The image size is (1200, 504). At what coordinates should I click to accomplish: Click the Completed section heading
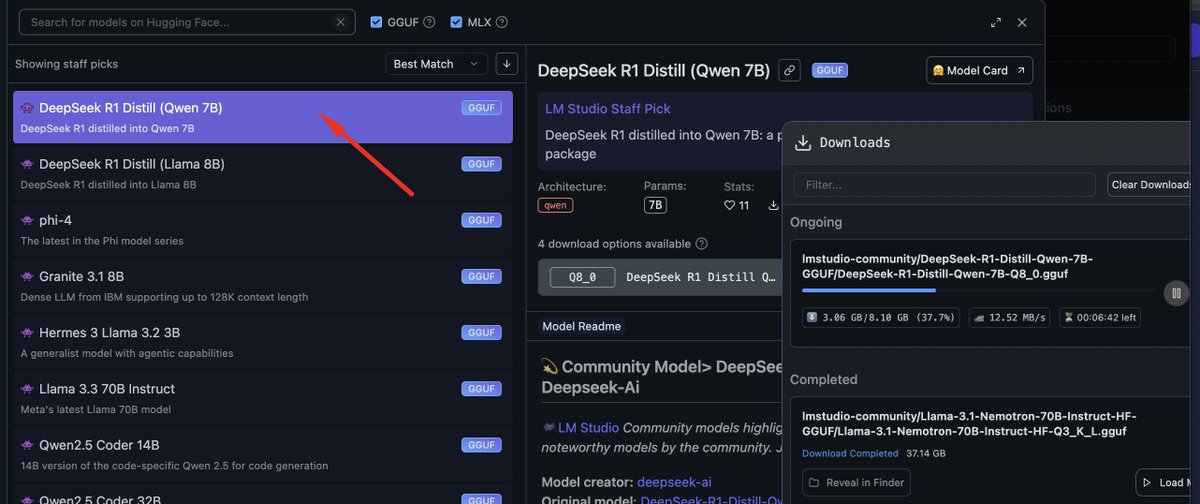(x=824, y=380)
